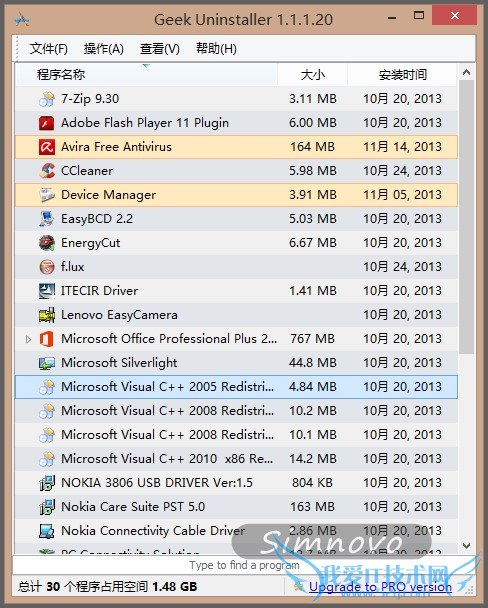Screen dimensions: 488x608
Task: Select the ITECIR Driver entry name
Action: (x=99, y=291)
